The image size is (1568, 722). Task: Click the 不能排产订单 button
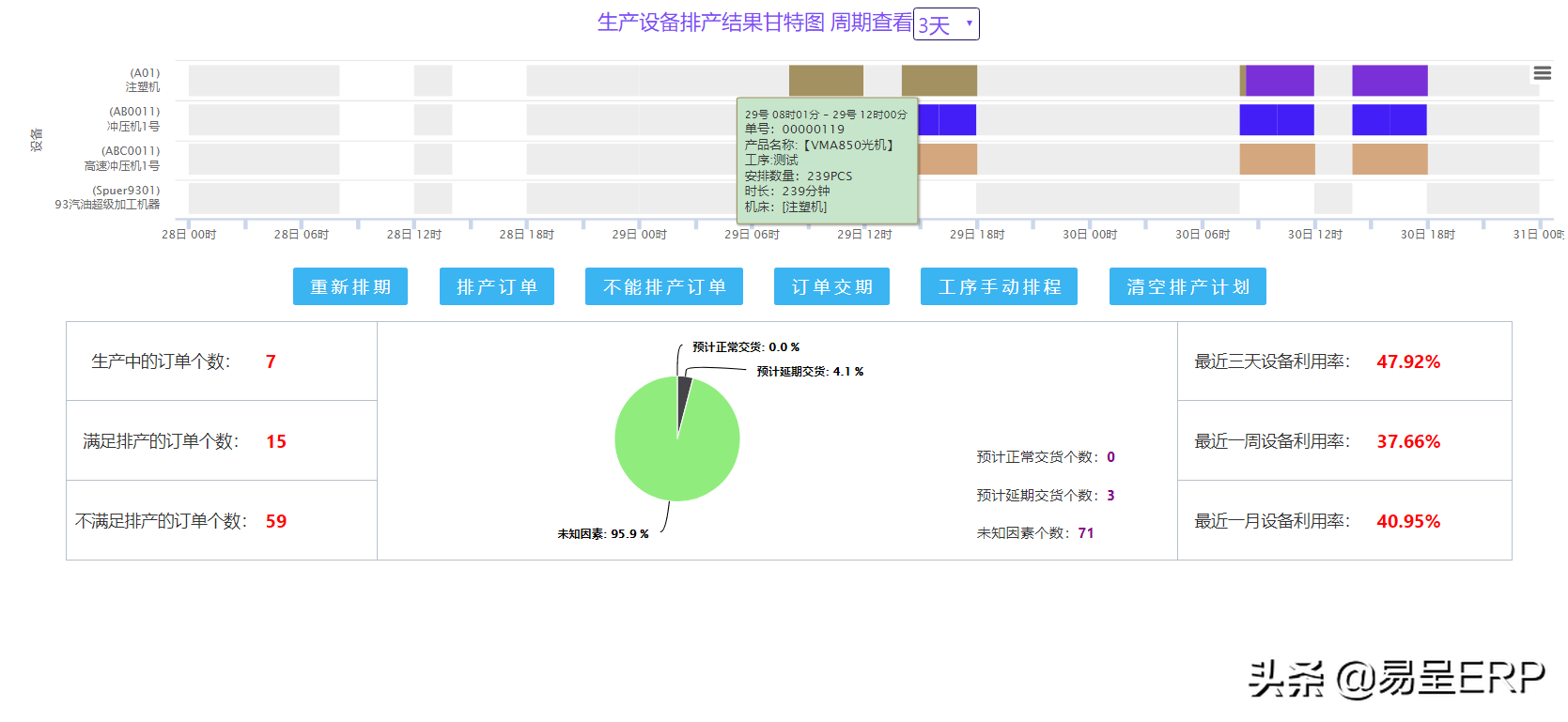click(x=664, y=286)
